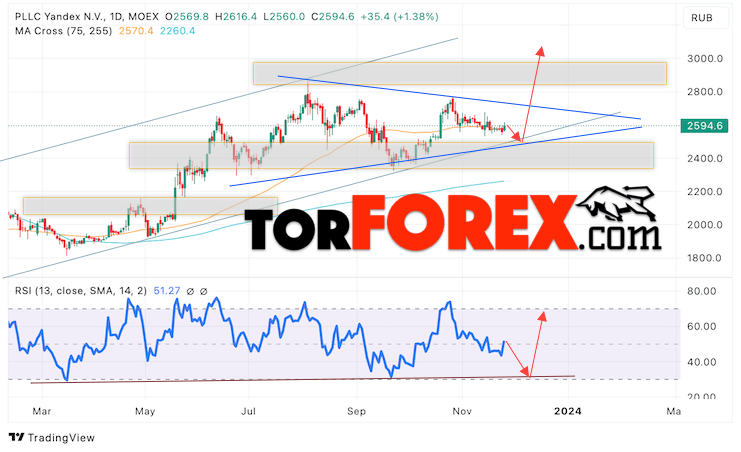Click the 2000.0 price axis label
This screenshot has height=452, width=741.
(705, 225)
